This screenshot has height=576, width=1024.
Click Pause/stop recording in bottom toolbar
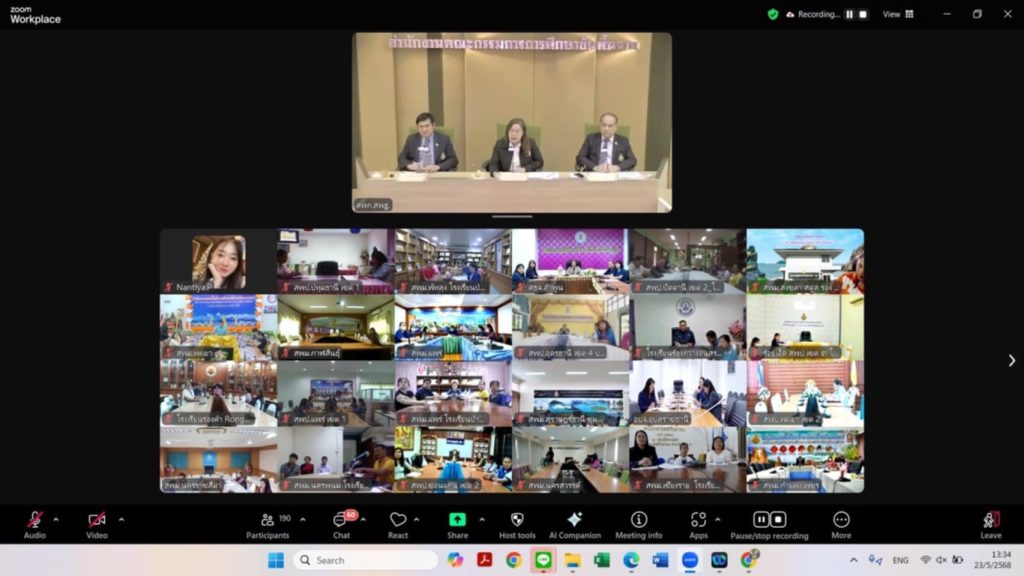pyautogui.click(x=769, y=523)
